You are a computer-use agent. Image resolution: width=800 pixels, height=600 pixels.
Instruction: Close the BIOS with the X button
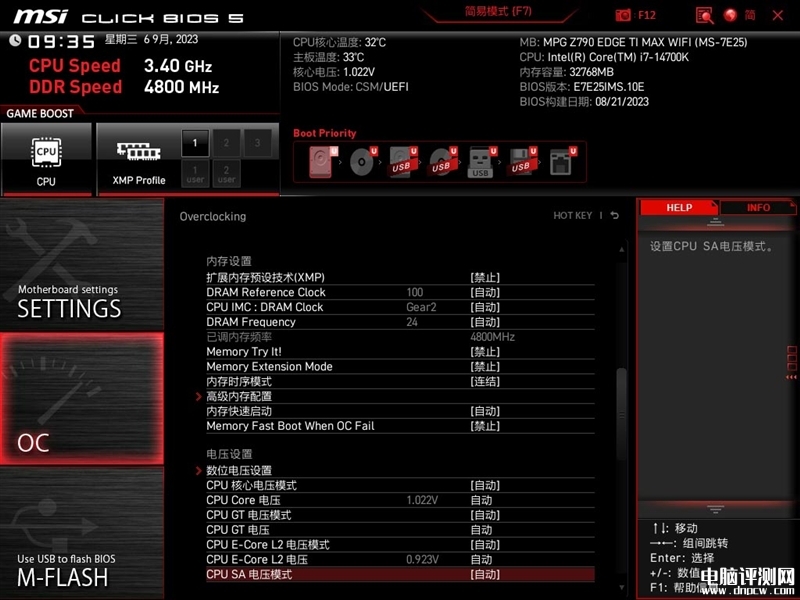(x=778, y=15)
